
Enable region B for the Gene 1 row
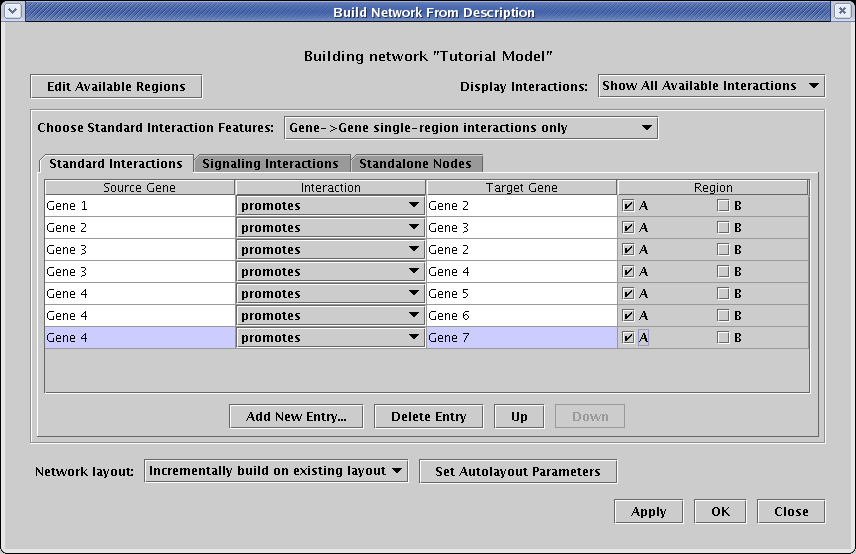click(x=723, y=206)
